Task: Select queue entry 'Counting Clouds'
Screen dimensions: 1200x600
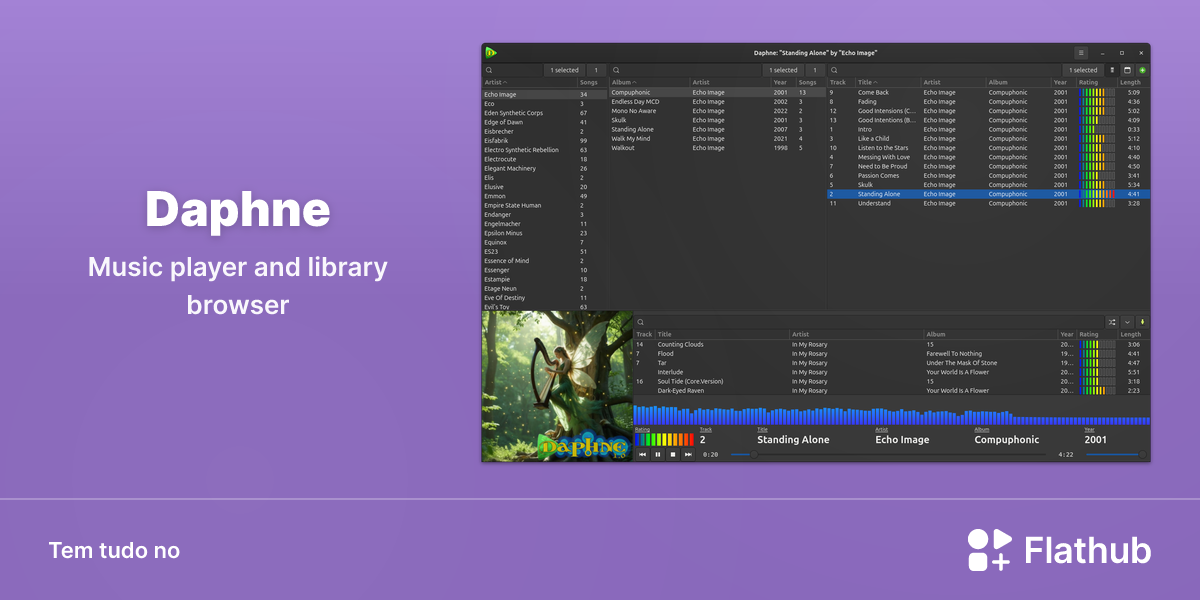Action: [x=891, y=344]
